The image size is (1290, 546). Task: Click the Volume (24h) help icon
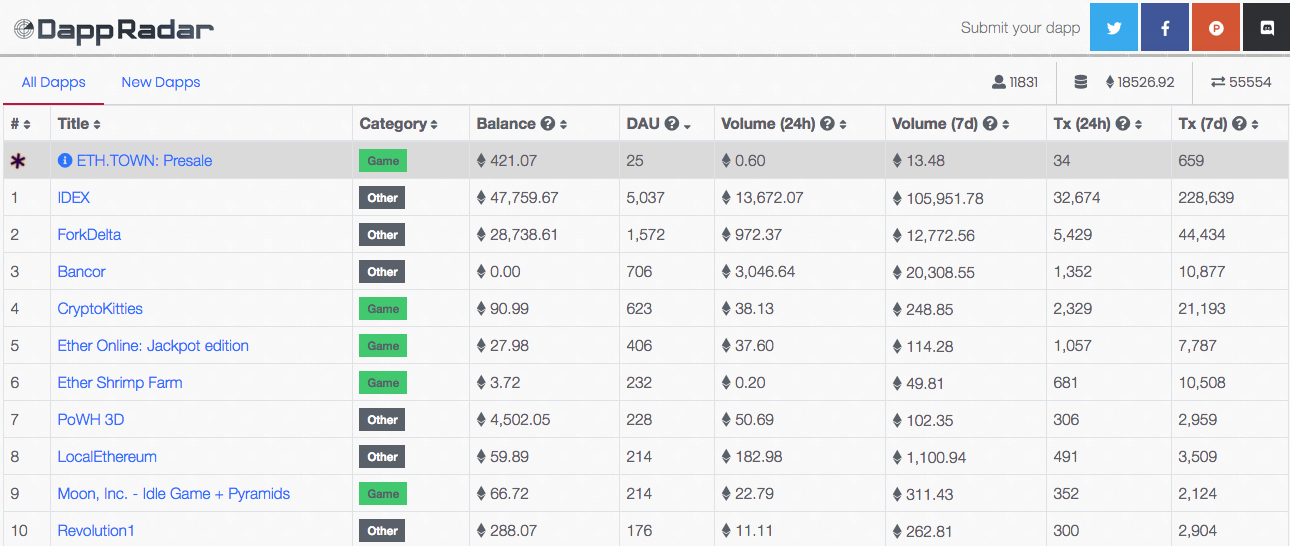[x=827, y=124]
